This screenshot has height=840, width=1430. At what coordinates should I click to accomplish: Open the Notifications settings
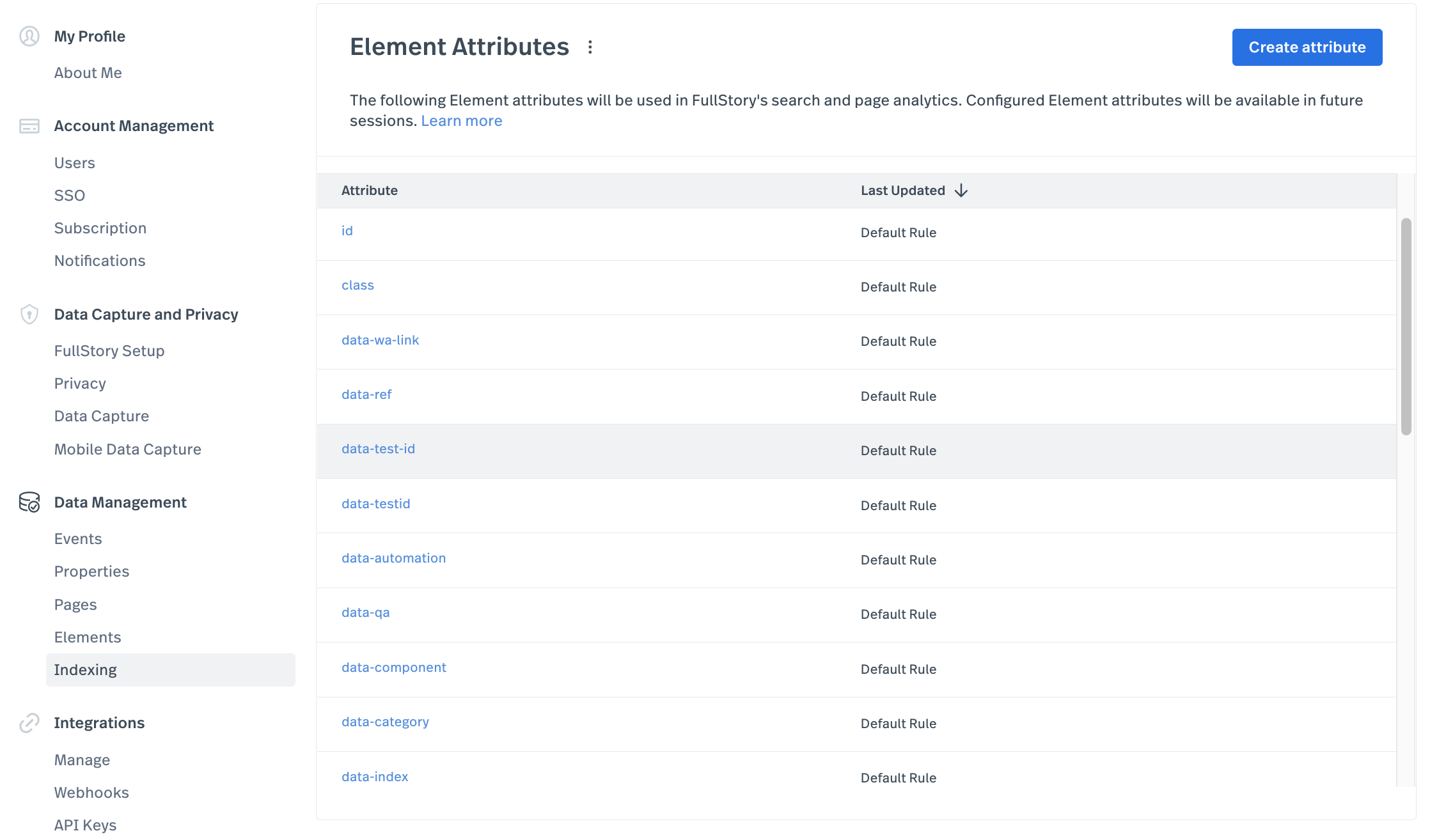(100, 261)
